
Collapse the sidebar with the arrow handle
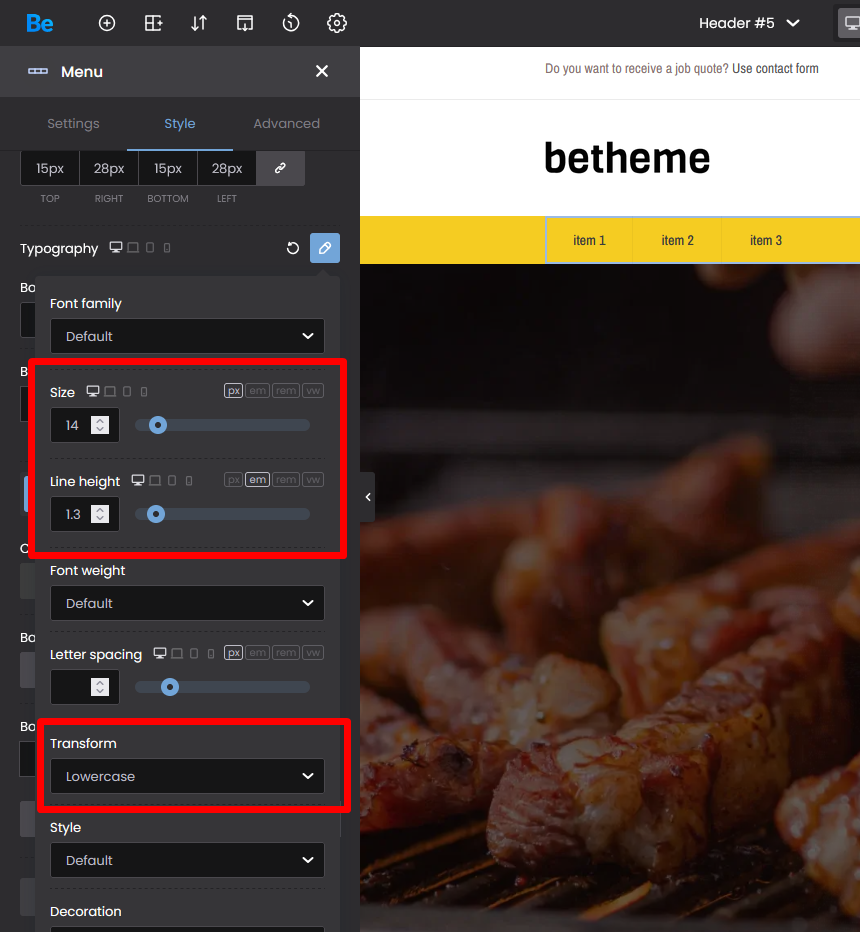coord(368,497)
